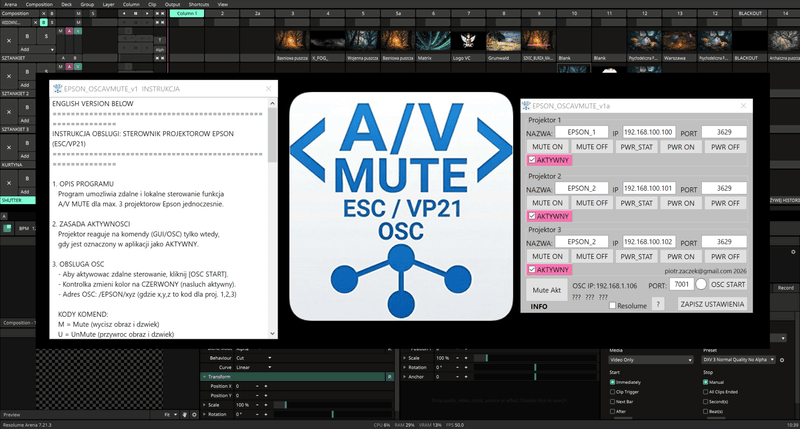Screen dimensions: 800x429
Task: Open the Curve Linear dropdown
Action: [254, 367]
